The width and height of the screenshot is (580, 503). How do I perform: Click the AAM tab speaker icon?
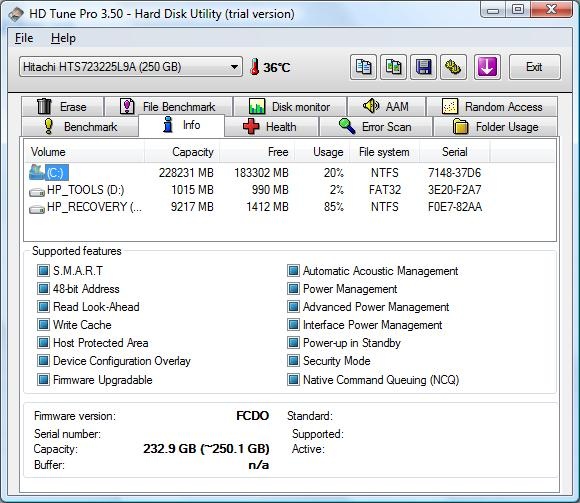pos(371,106)
